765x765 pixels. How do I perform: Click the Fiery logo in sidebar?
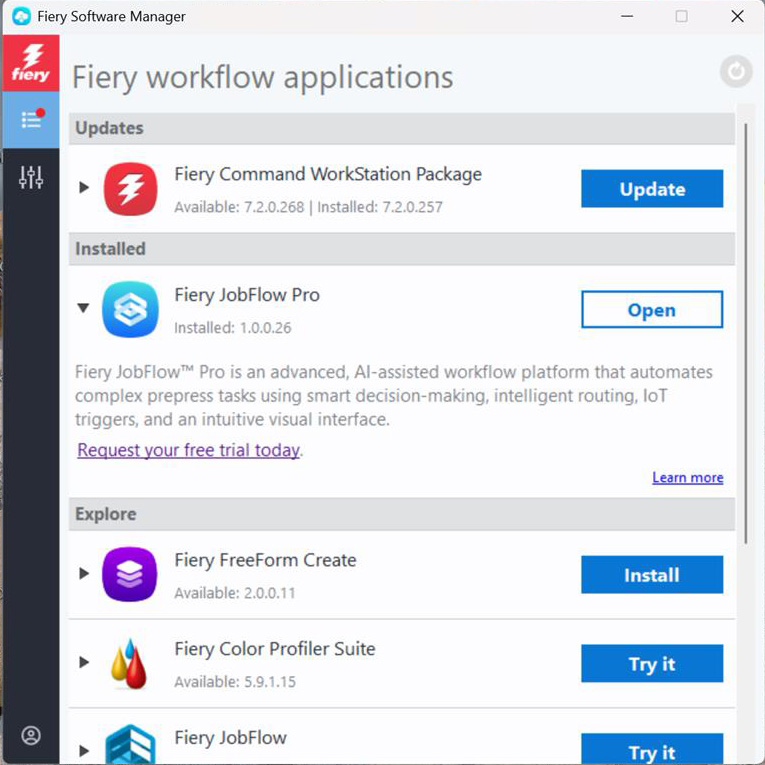(31, 63)
